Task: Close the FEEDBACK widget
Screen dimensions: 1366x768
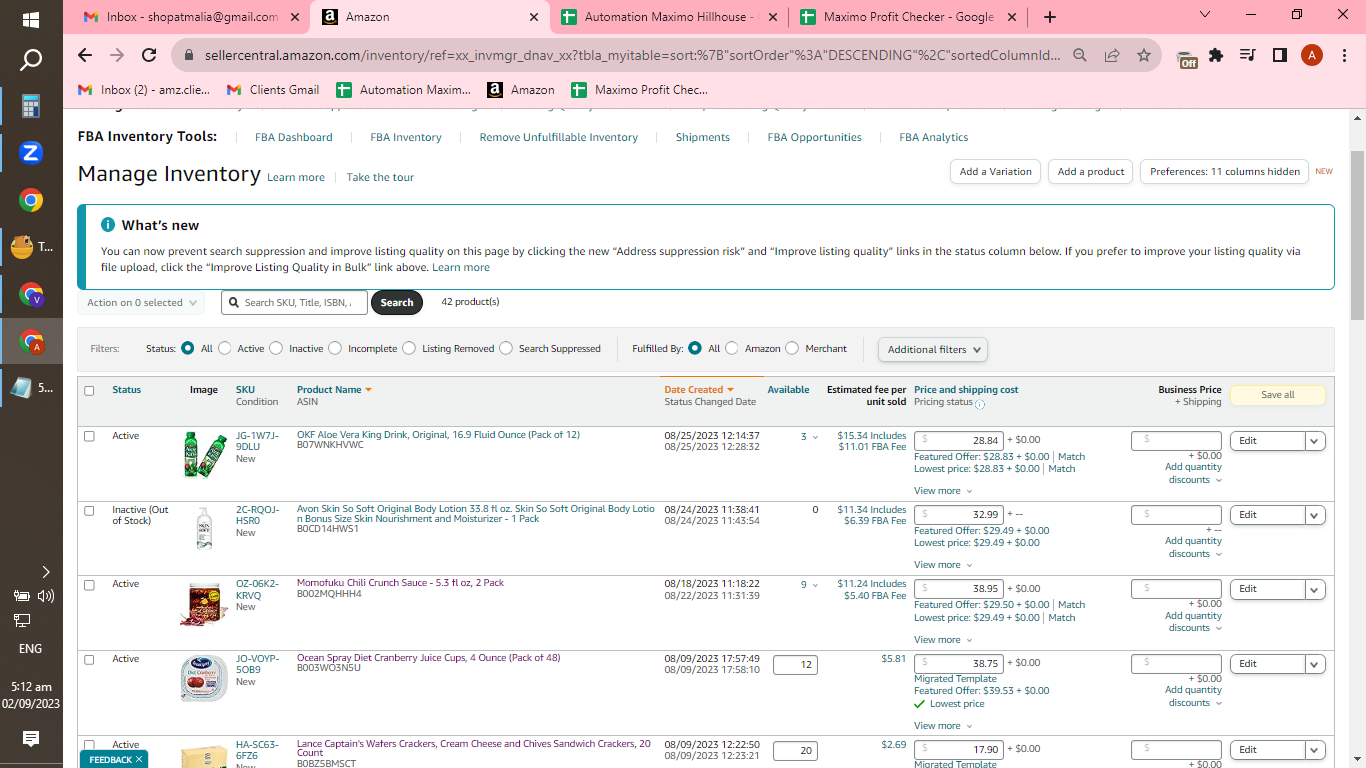Action: point(139,760)
